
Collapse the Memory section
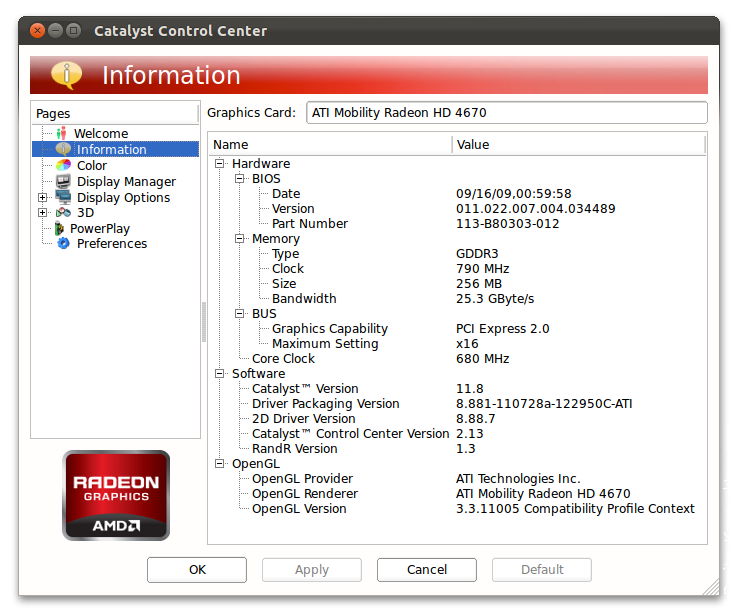click(239, 238)
